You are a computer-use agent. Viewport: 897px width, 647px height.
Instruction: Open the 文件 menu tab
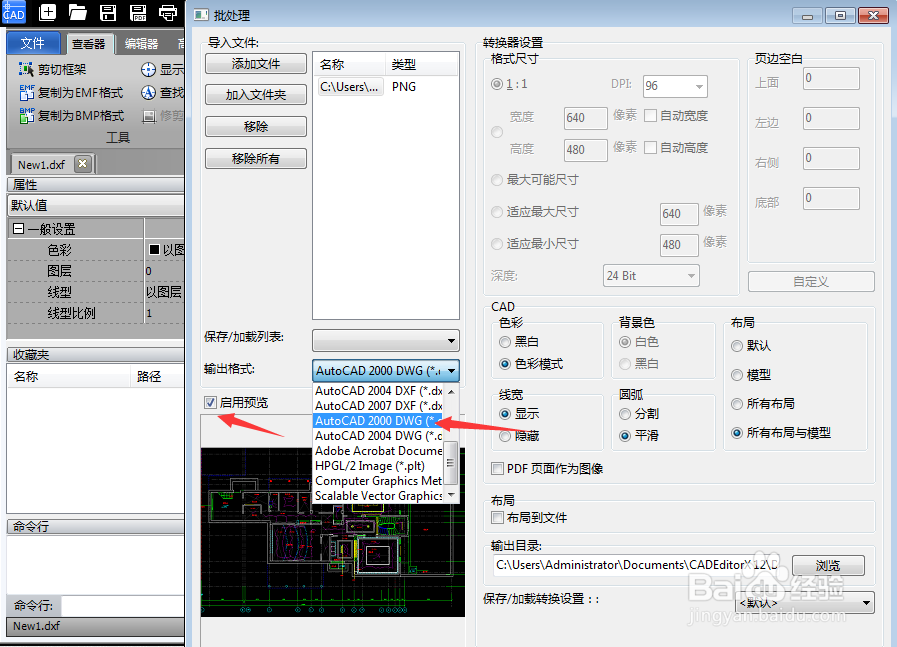tap(33, 43)
